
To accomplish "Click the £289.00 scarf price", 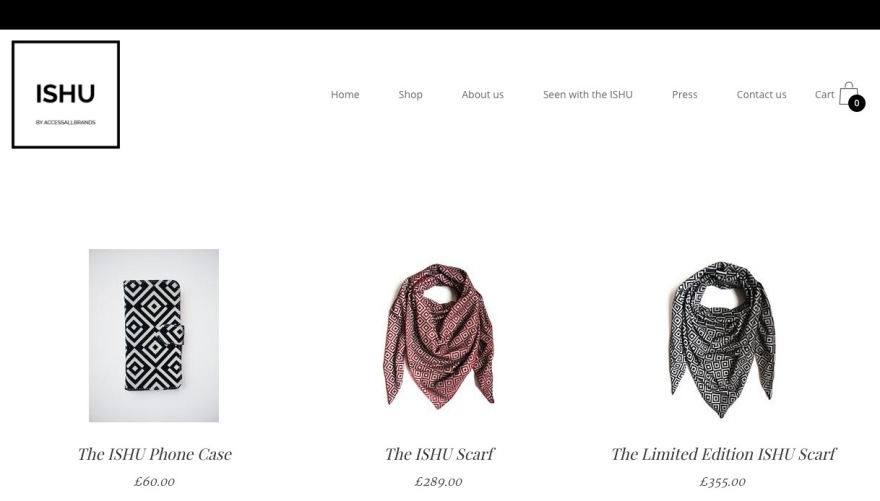I will (439, 481).
